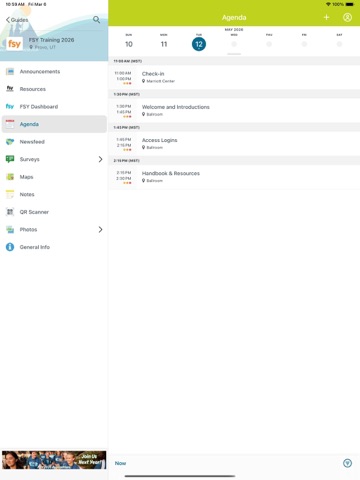
Task: Open Welcome and Introductions session
Action: click(x=234, y=110)
